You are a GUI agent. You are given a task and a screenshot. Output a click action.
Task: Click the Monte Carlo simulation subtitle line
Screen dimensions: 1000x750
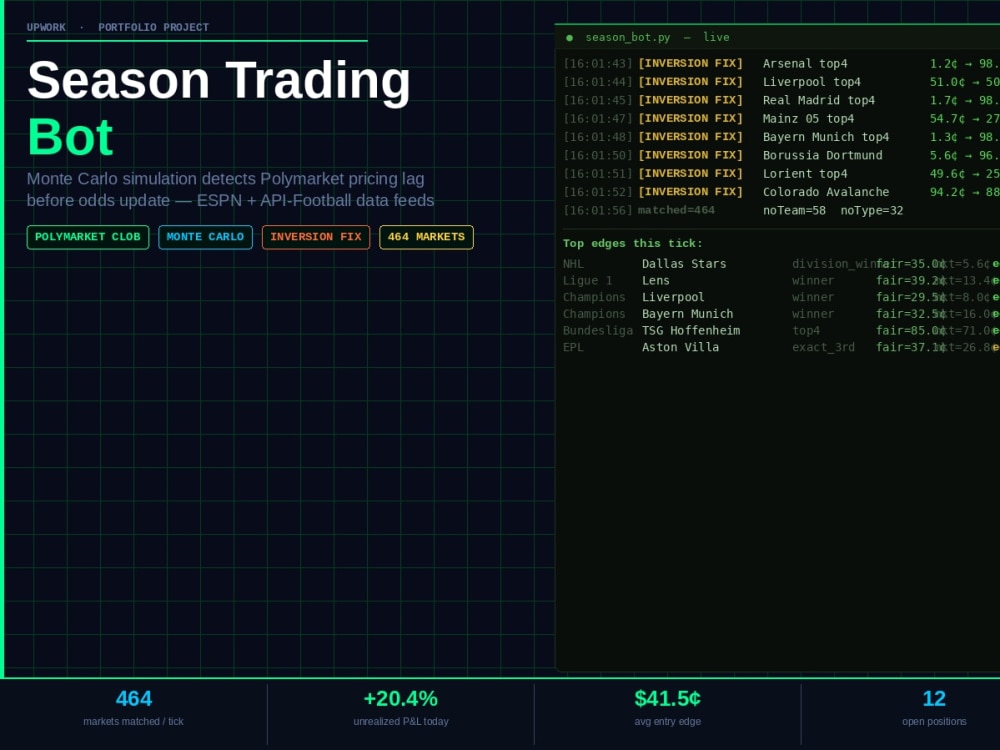[x=225, y=179]
